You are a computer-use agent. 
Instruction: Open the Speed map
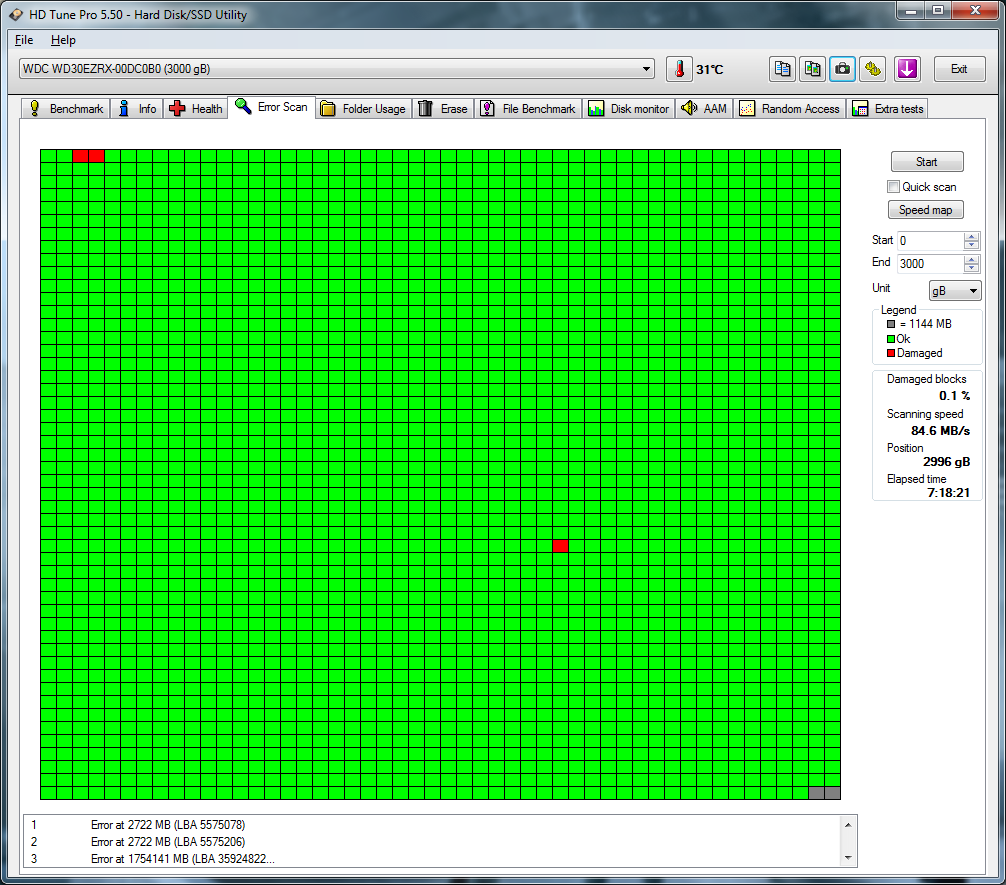point(925,210)
